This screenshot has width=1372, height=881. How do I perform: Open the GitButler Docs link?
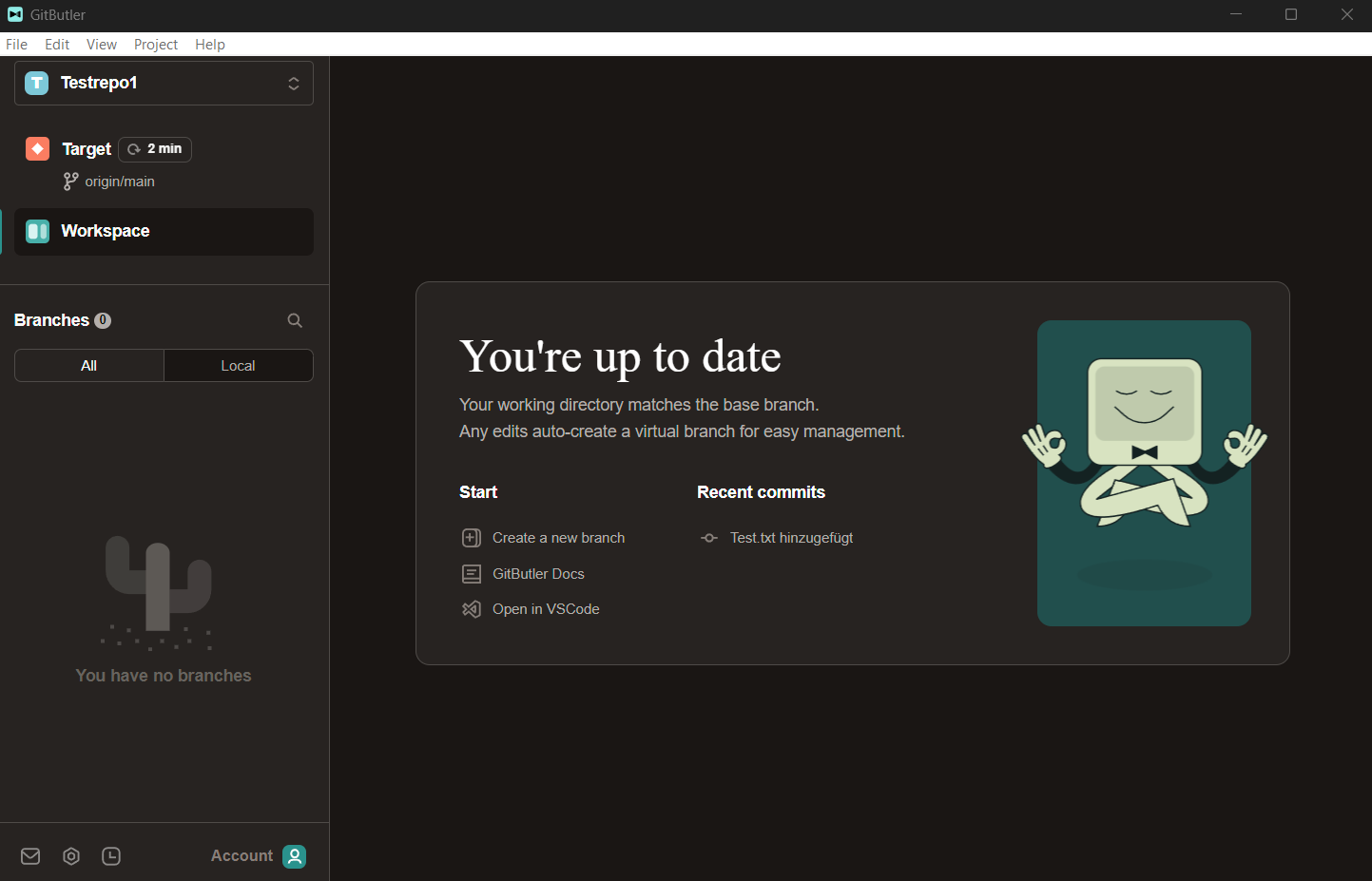point(538,574)
